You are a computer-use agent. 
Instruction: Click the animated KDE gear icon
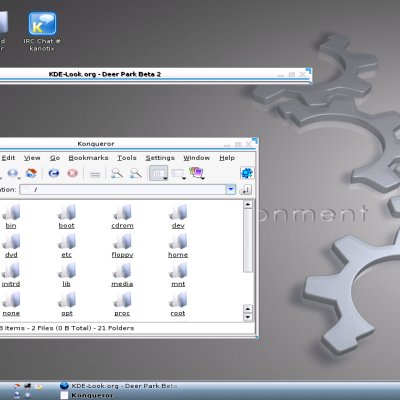pyautogui.click(x=247, y=173)
